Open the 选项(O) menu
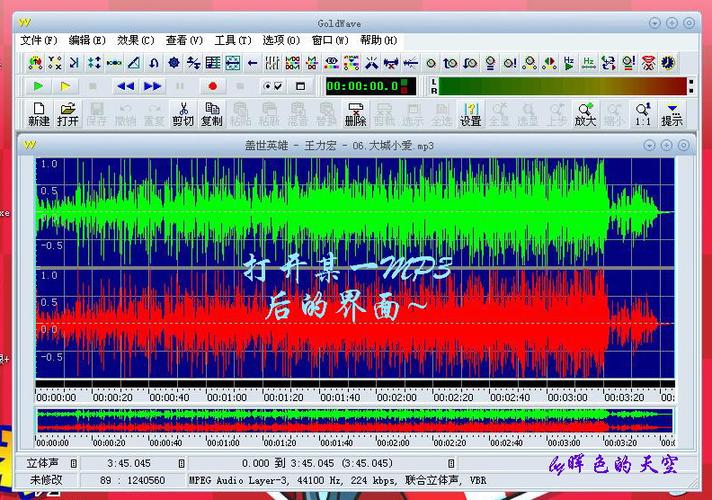The height and width of the screenshot is (500, 712). pos(282,40)
